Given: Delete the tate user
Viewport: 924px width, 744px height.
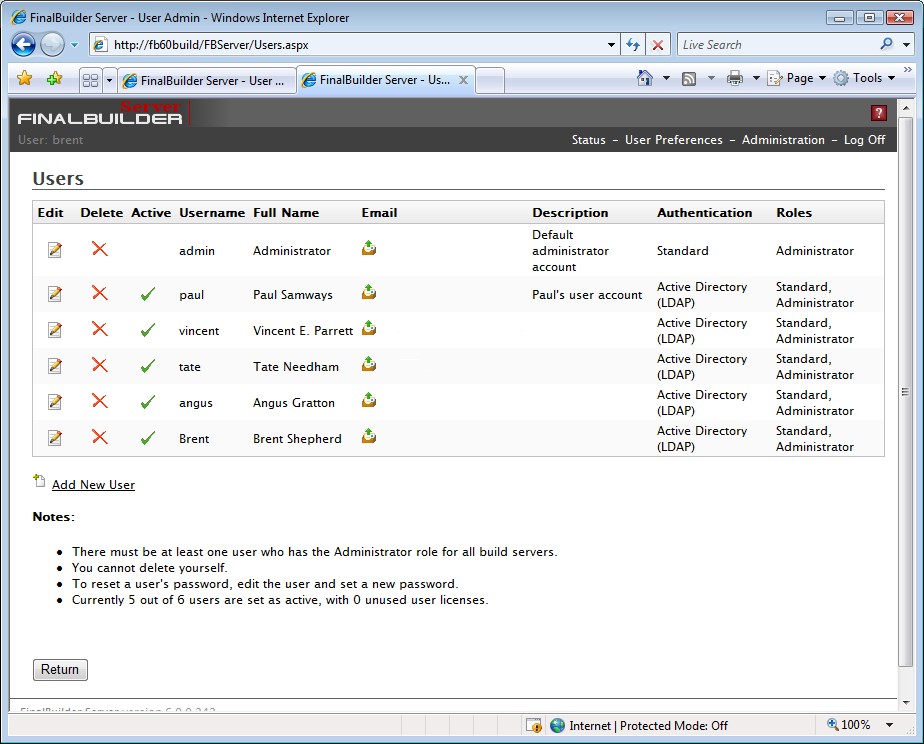Looking at the screenshot, I should (x=100, y=365).
